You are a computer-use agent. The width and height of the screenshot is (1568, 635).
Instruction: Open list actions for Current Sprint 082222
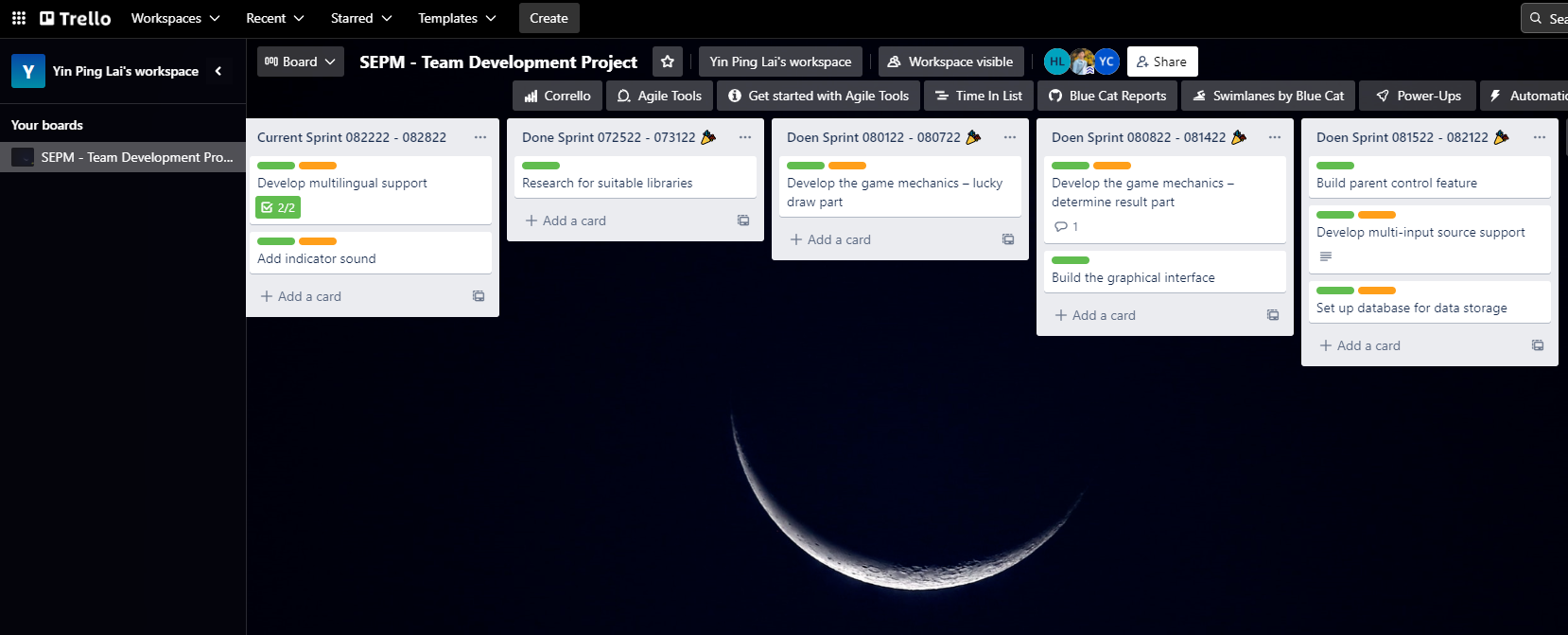(x=480, y=137)
